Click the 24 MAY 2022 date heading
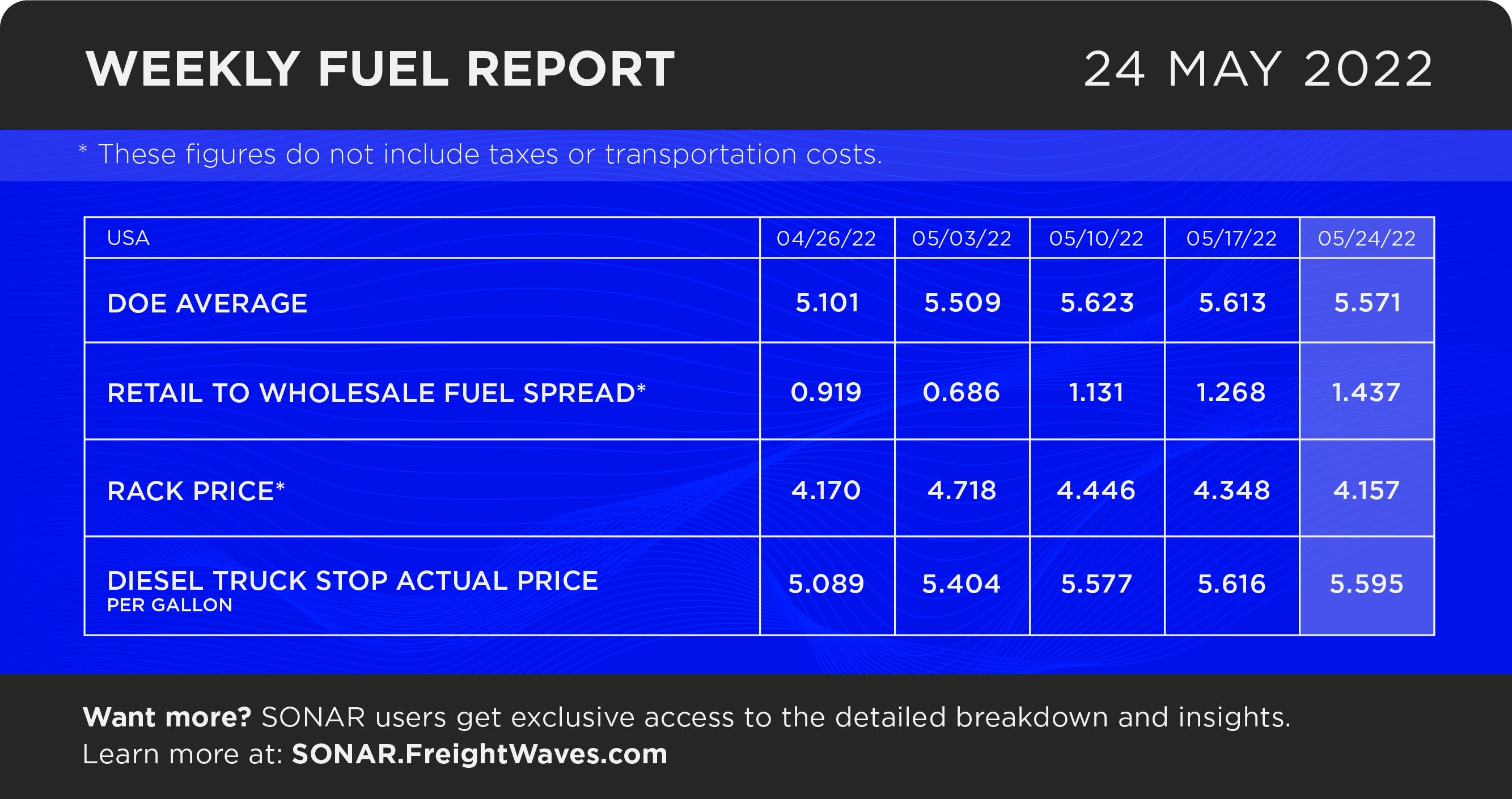The height and width of the screenshot is (799, 1512). (x=1259, y=69)
